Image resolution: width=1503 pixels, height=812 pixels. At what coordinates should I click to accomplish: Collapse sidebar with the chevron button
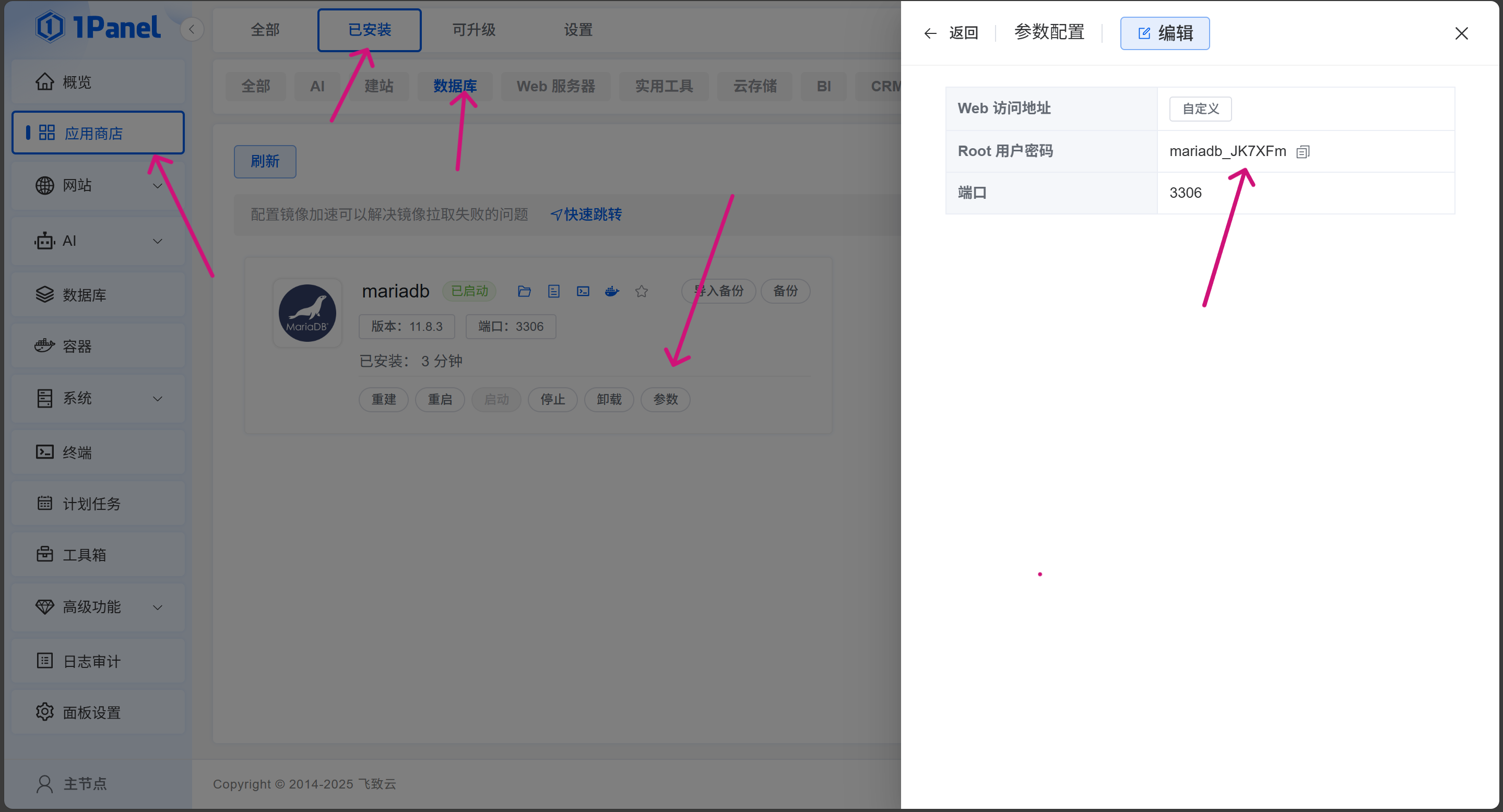tap(192, 29)
